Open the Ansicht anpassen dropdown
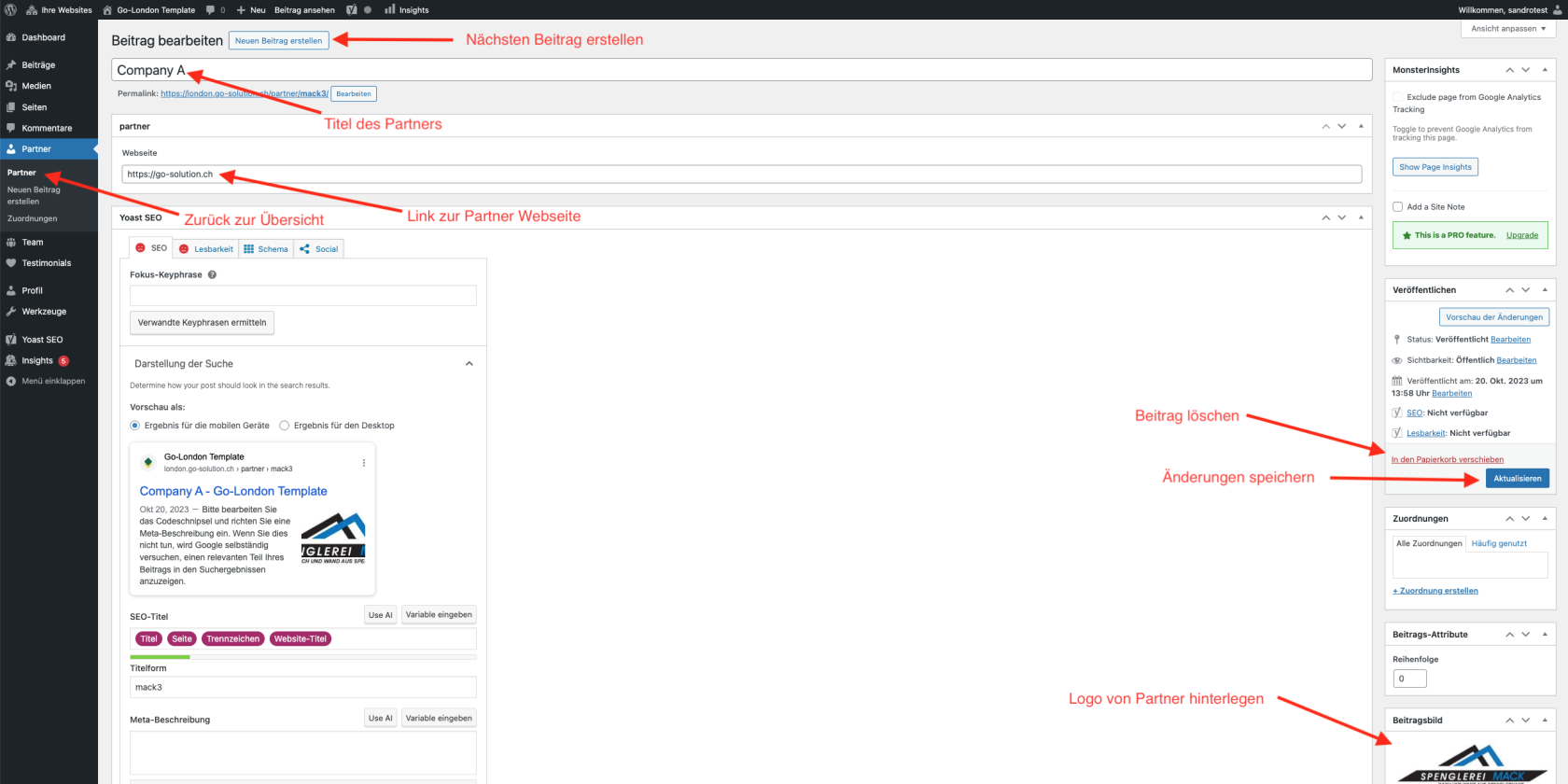The width and height of the screenshot is (1568, 784). click(x=1508, y=29)
